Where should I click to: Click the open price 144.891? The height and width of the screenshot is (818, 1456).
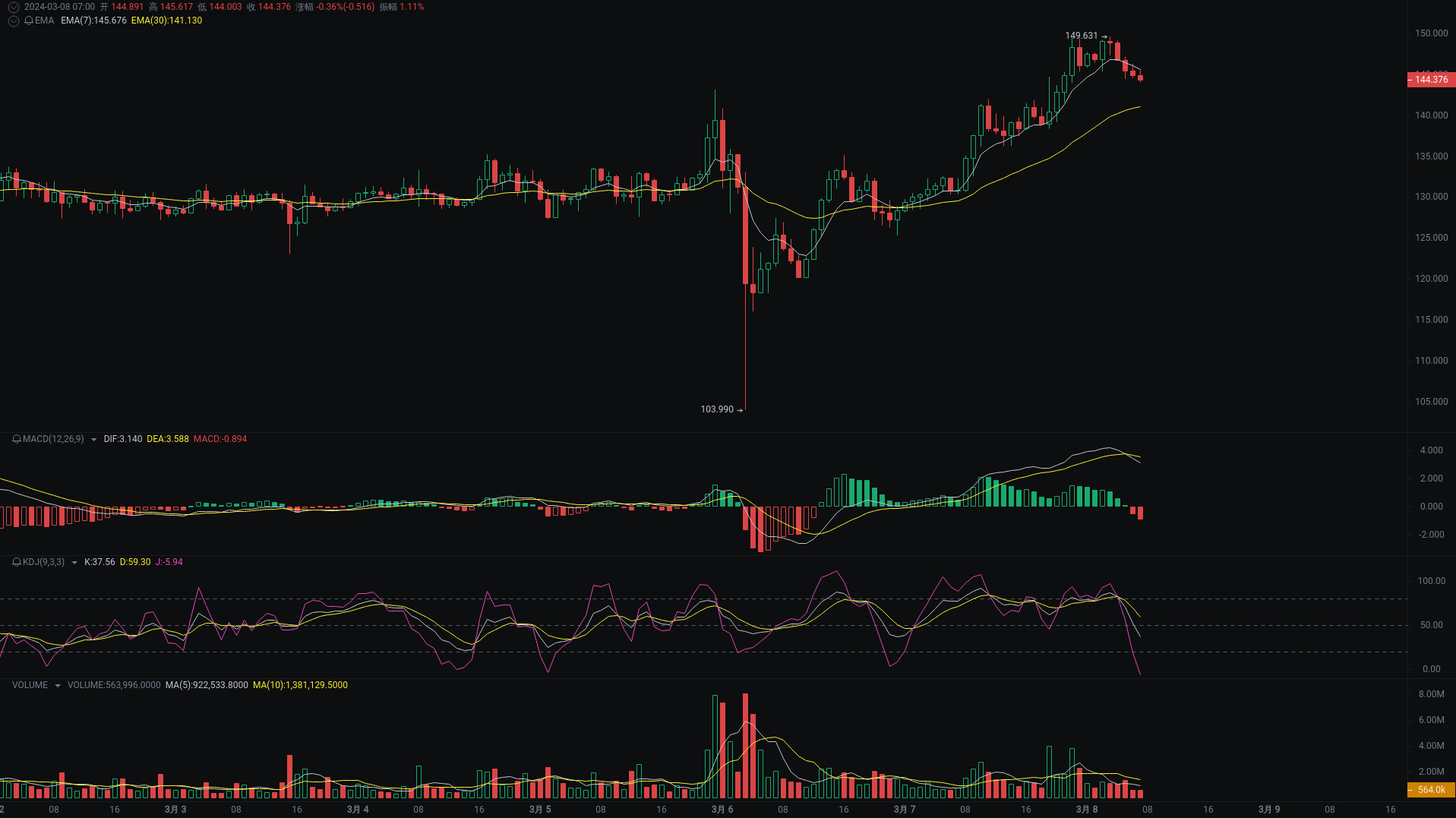click(x=127, y=7)
